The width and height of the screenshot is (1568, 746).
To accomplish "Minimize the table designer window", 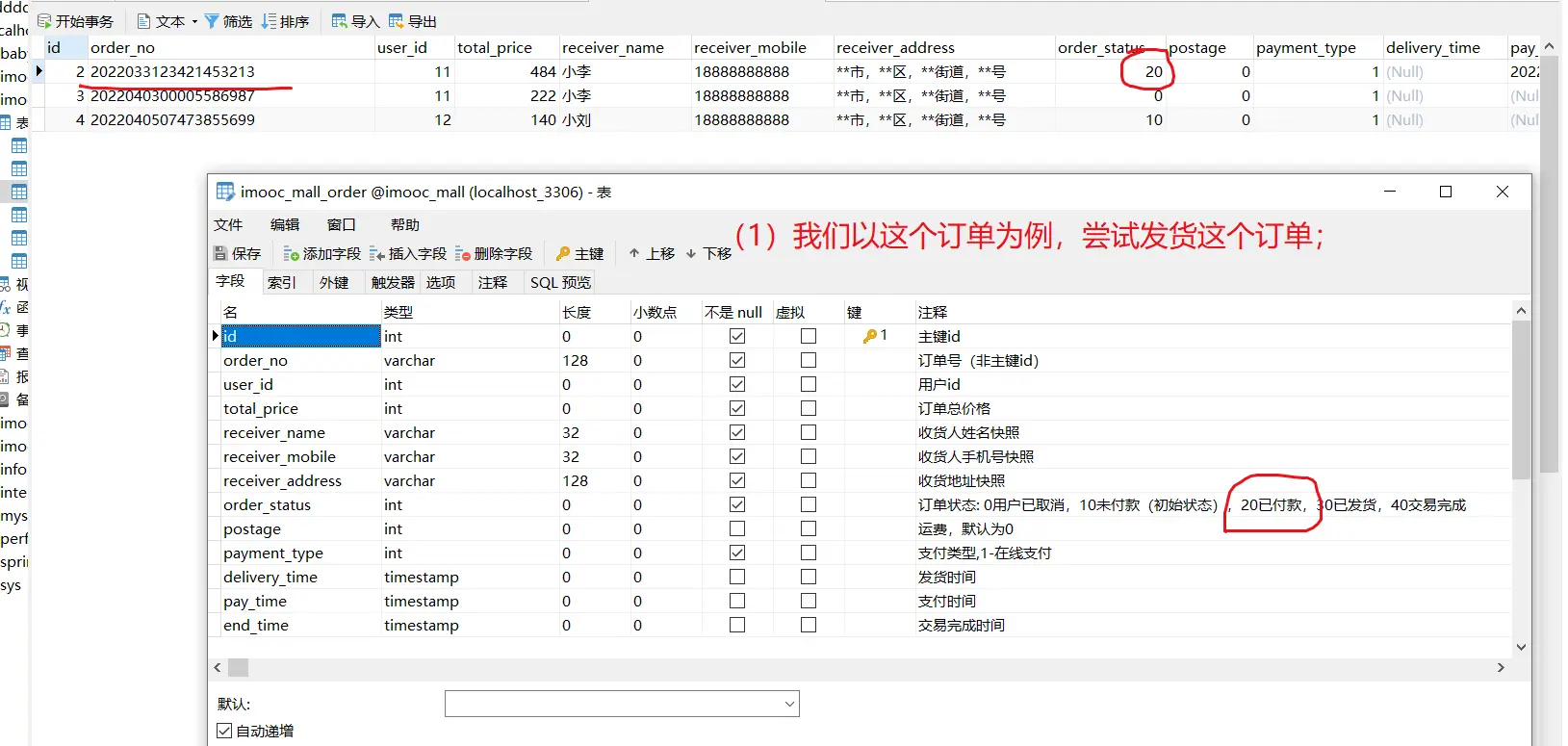I will (1390, 192).
